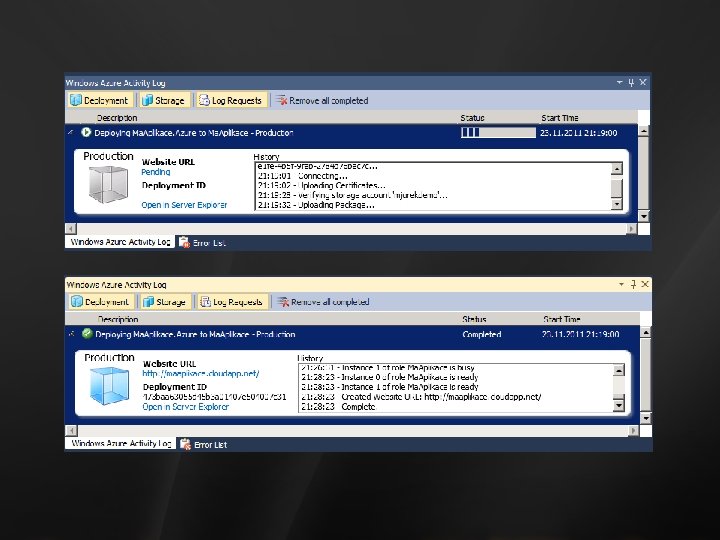Close the upper Windows Azure Activity Log panel

coord(643,82)
